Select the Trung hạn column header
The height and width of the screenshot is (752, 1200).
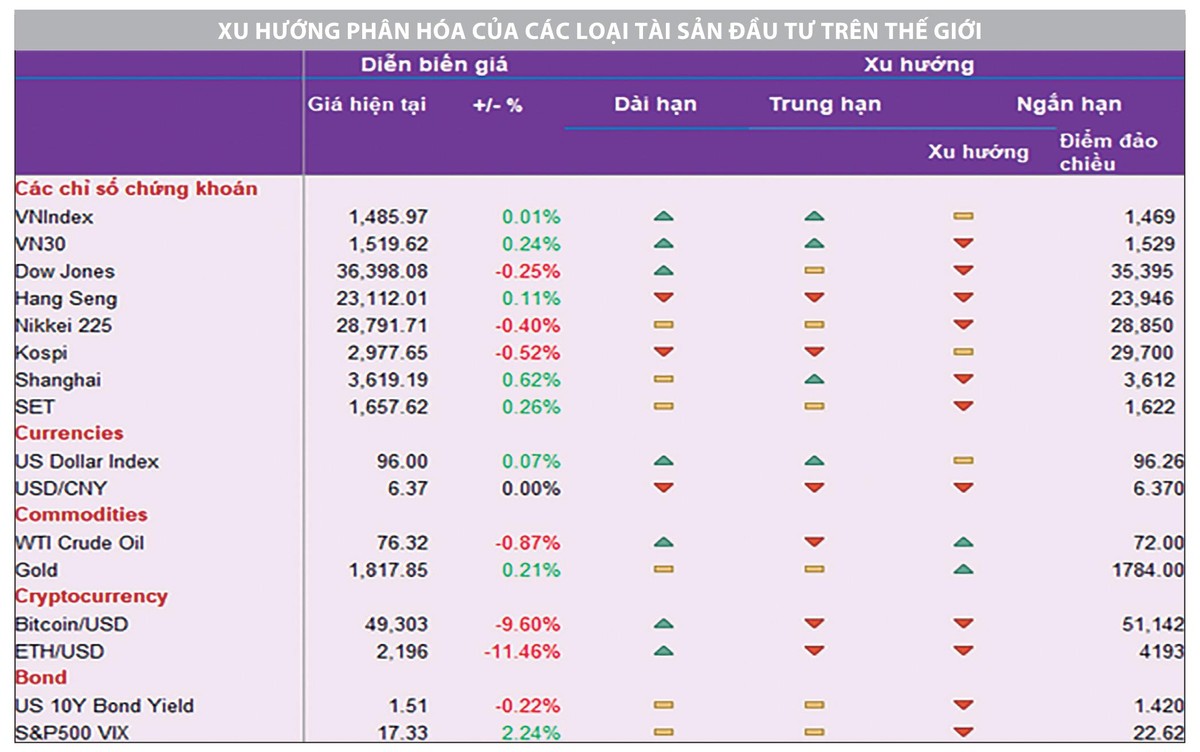pyautogui.click(x=825, y=104)
